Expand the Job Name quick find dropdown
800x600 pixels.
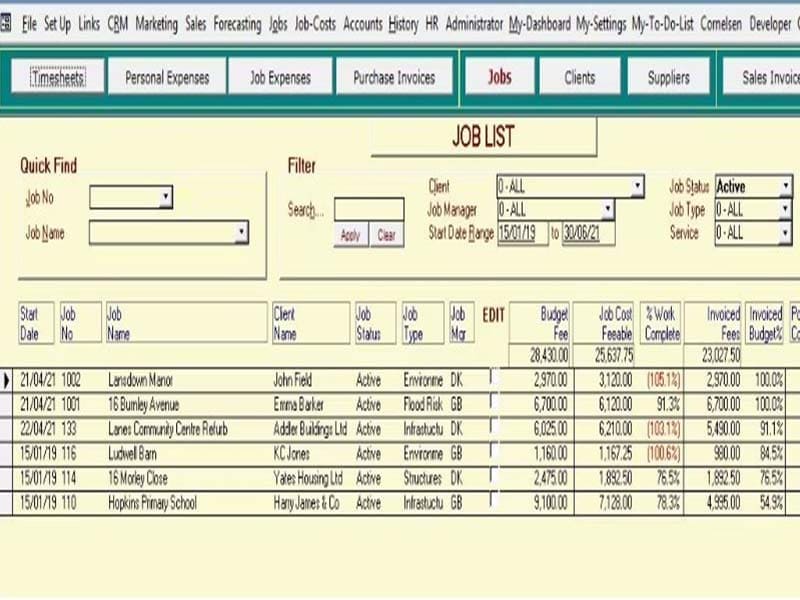click(242, 232)
